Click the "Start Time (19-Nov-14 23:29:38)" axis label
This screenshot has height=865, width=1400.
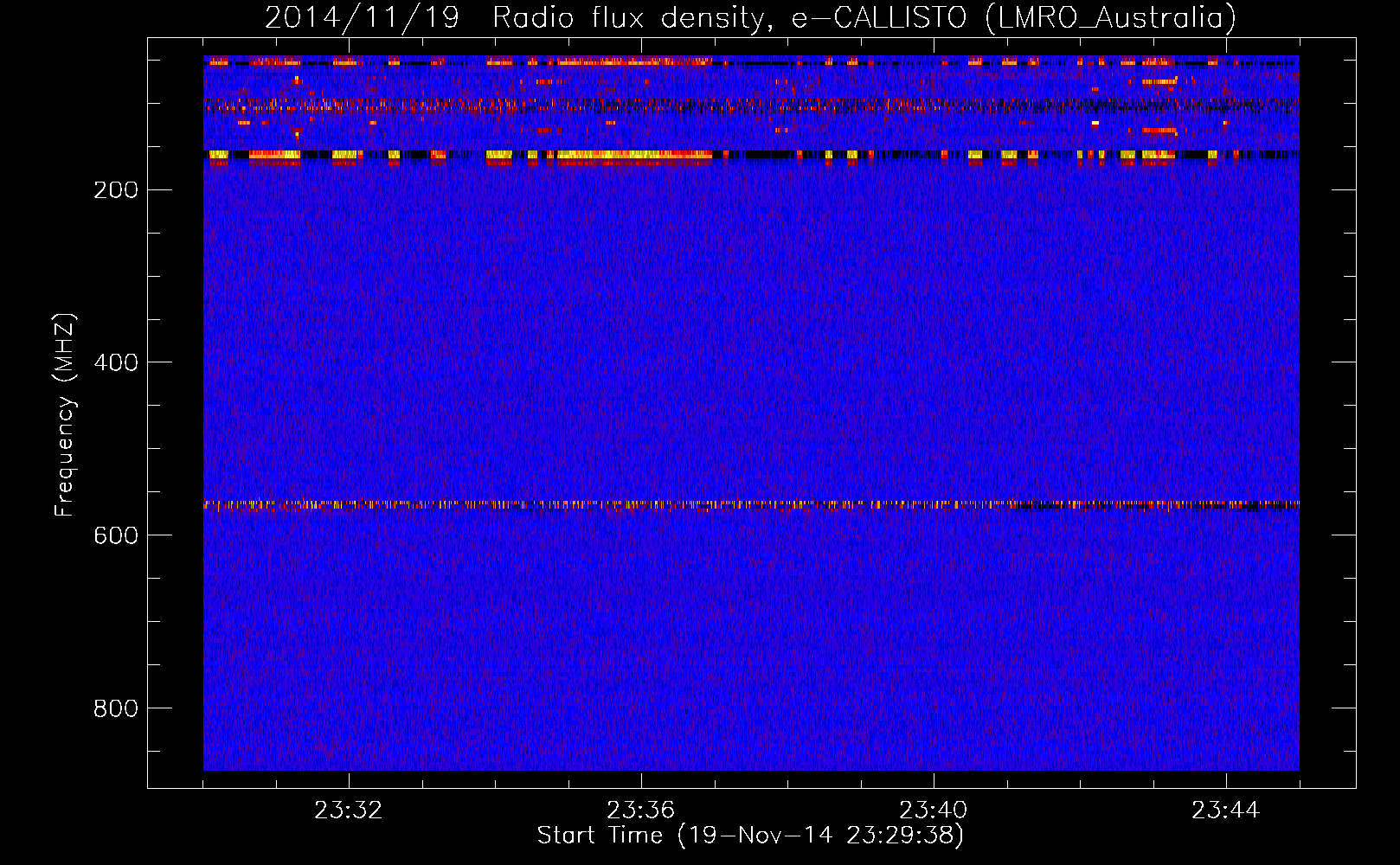pyautogui.click(x=750, y=836)
